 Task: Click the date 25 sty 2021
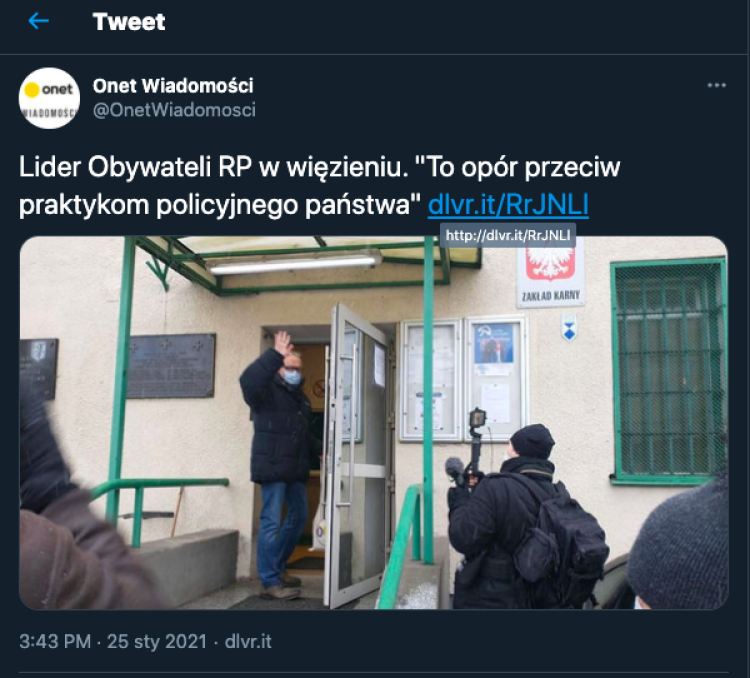pyautogui.click(x=157, y=641)
